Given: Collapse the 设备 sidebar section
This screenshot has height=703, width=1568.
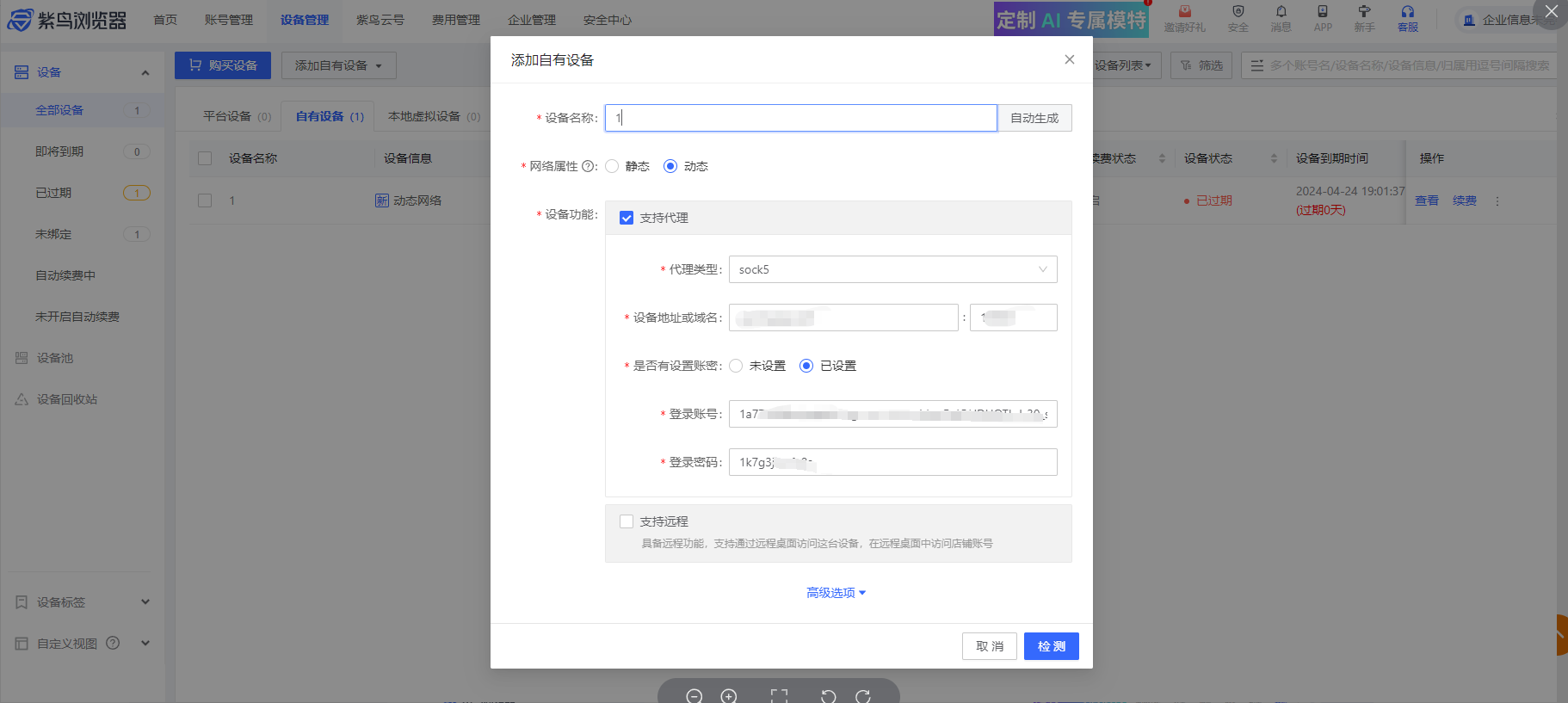Looking at the screenshot, I should (145, 72).
